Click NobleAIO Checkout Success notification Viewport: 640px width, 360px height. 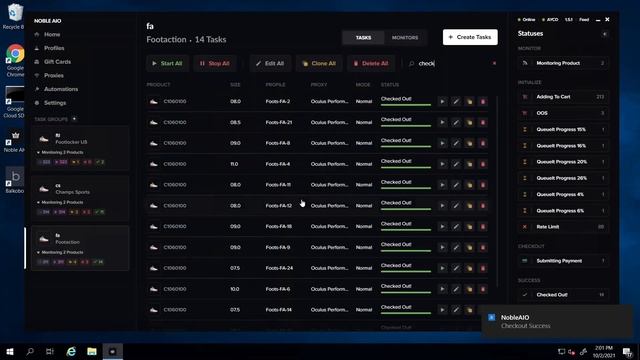[557, 321]
